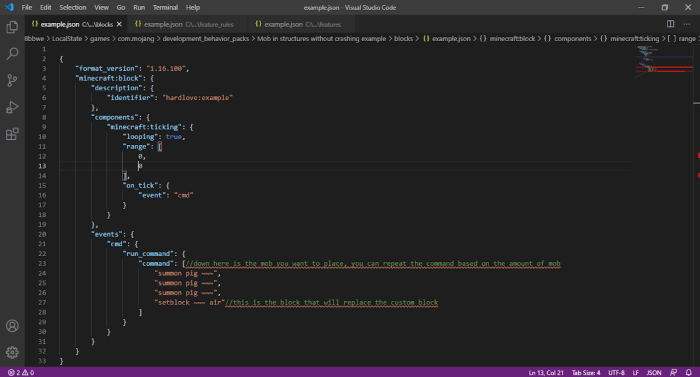This screenshot has width=700, height=377.
Task: Click the "description" key in code
Action: coord(117,88)
